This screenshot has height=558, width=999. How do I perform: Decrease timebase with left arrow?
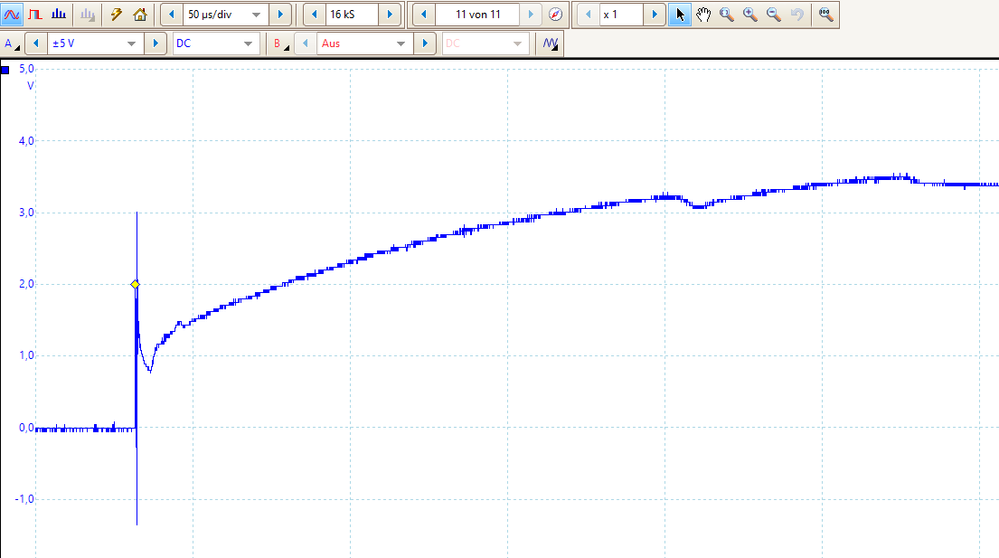[171, 14]
